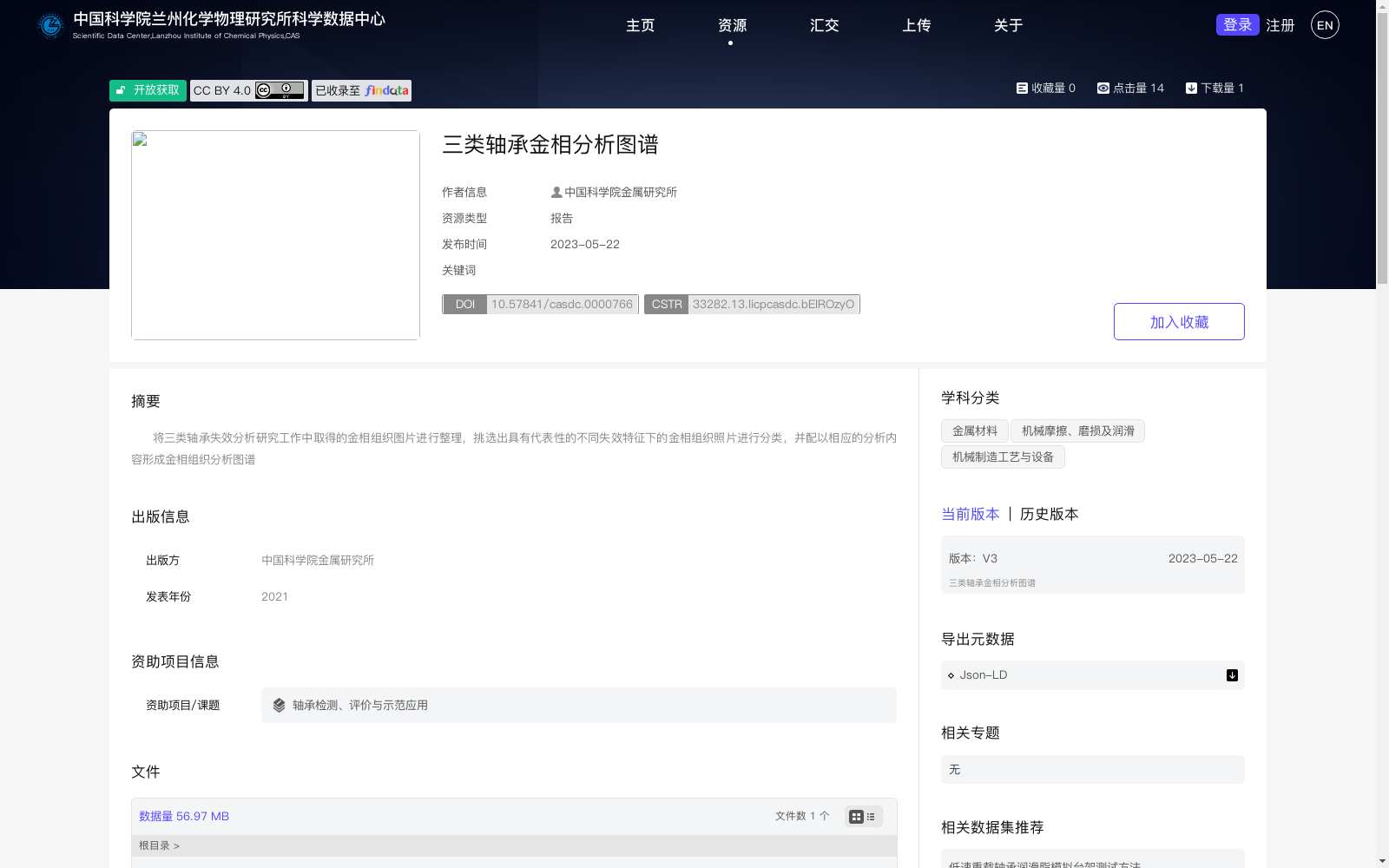Click the DOI identifier badge
Viewport: 1389px width, 868px height.
point(541,304)
